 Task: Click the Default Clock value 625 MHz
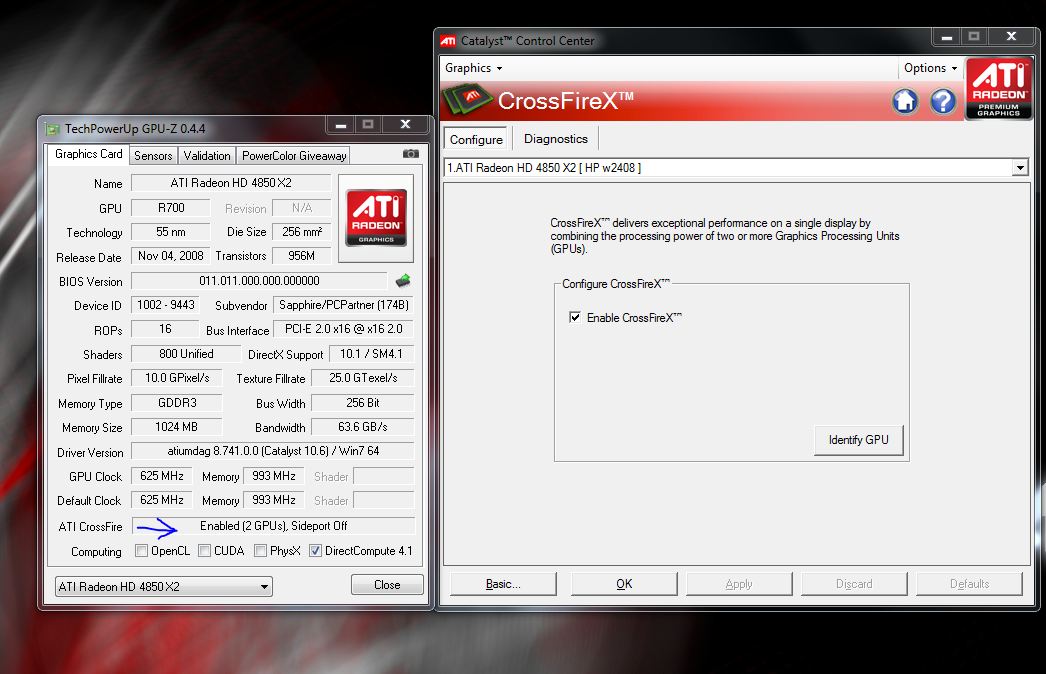coord(161,500)
